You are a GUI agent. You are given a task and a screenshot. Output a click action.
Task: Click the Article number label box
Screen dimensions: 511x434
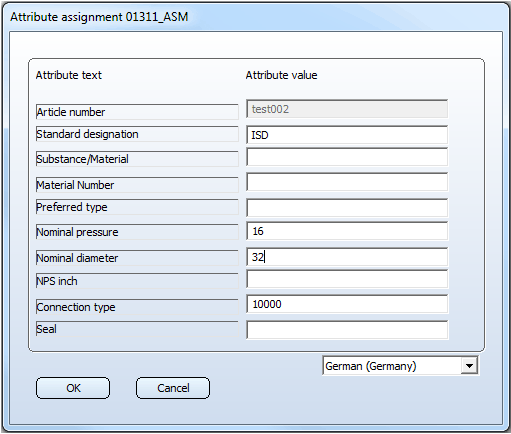coord(137,112)
